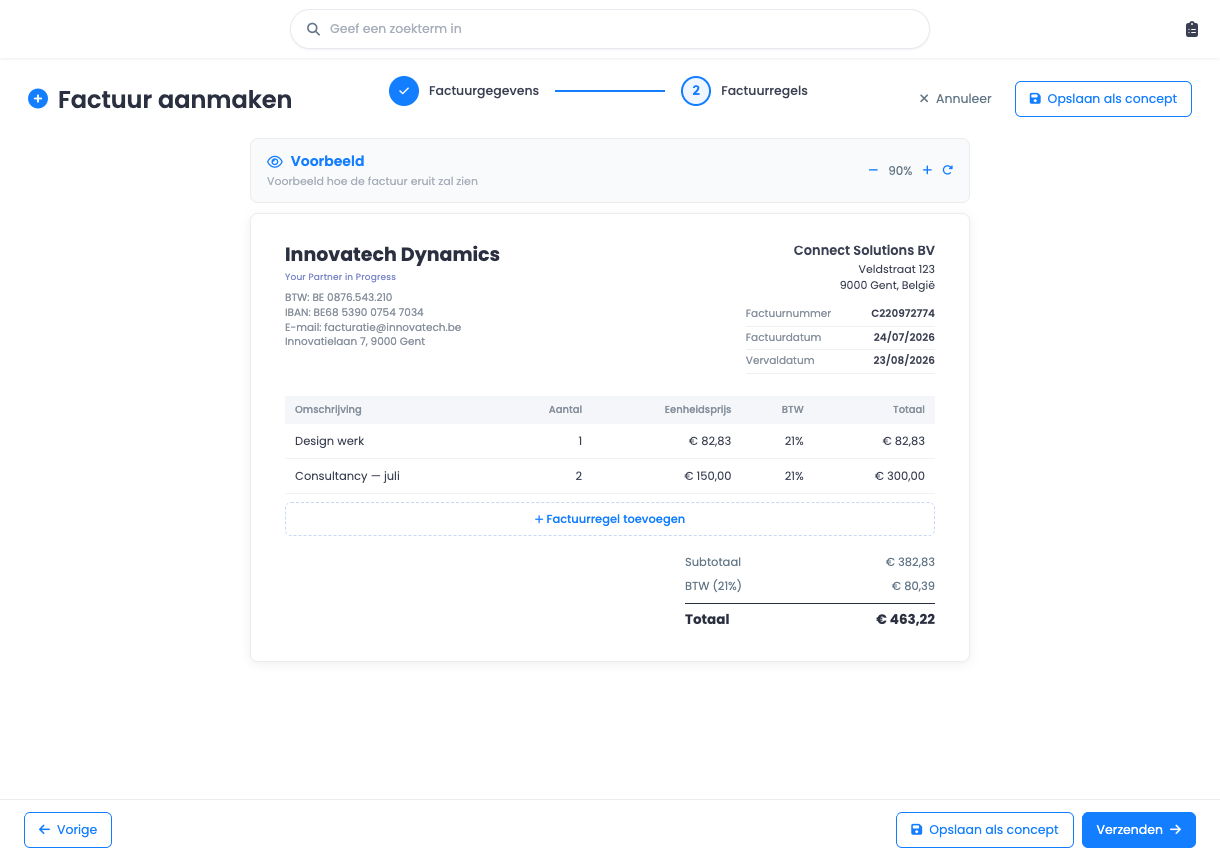Click '+ Factuurregel toevoegen'
The width and height of the screenshot is (1220, 860).
click(x=610, y=519)
